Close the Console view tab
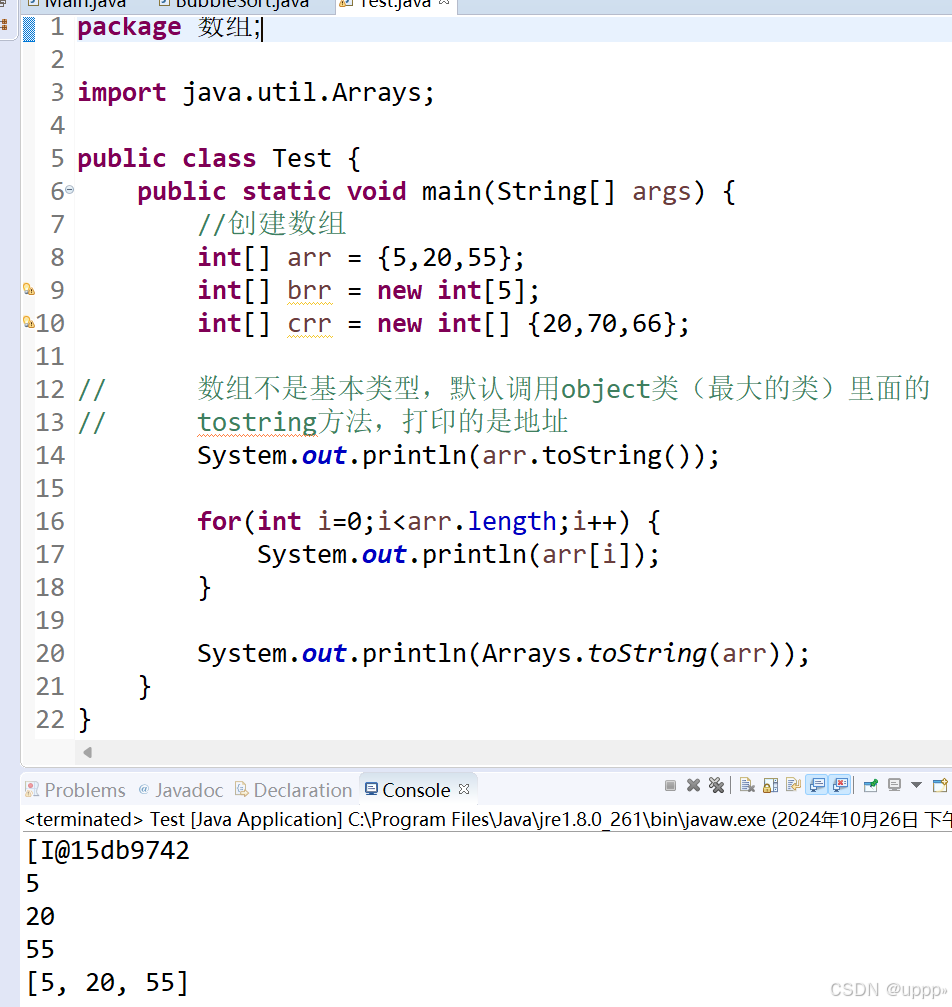This screenshot has width=952, height=1007. (464, 789)
